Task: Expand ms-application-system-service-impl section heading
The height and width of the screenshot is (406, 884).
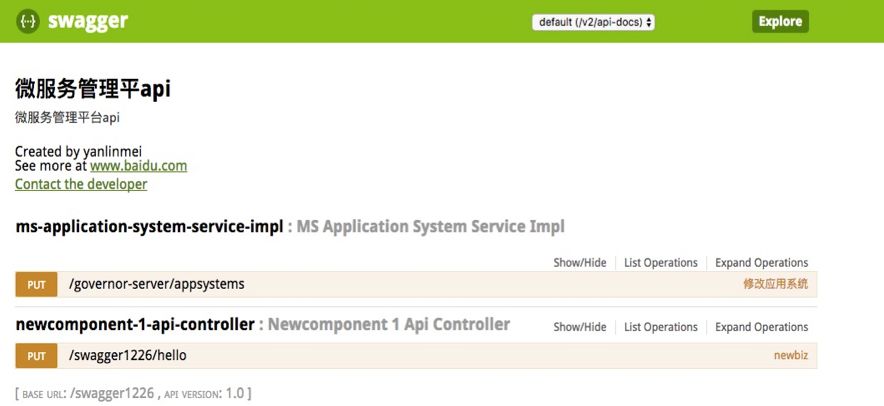Action: 149,226
